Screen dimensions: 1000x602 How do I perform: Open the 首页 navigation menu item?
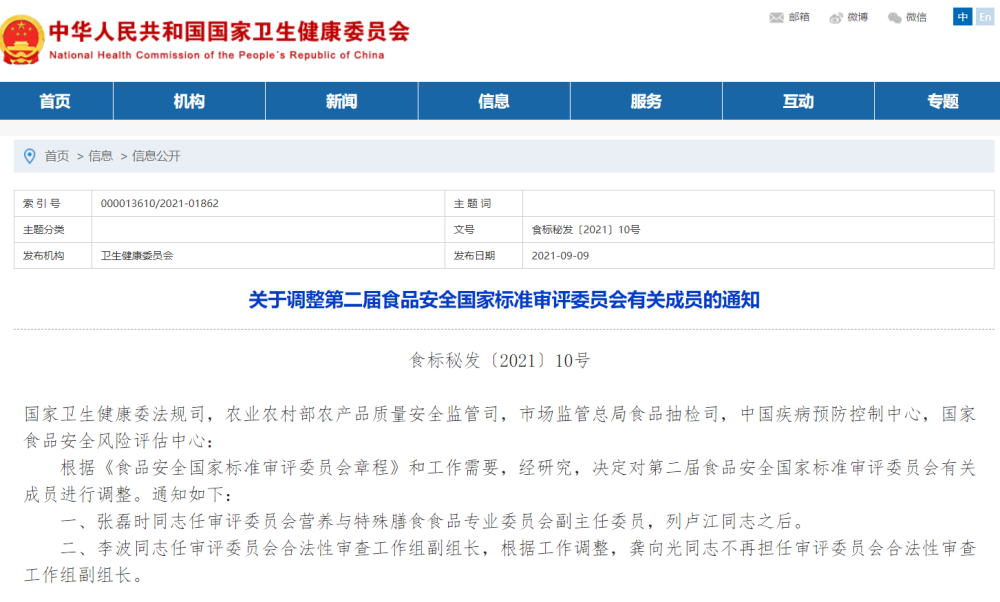[55, 101]
